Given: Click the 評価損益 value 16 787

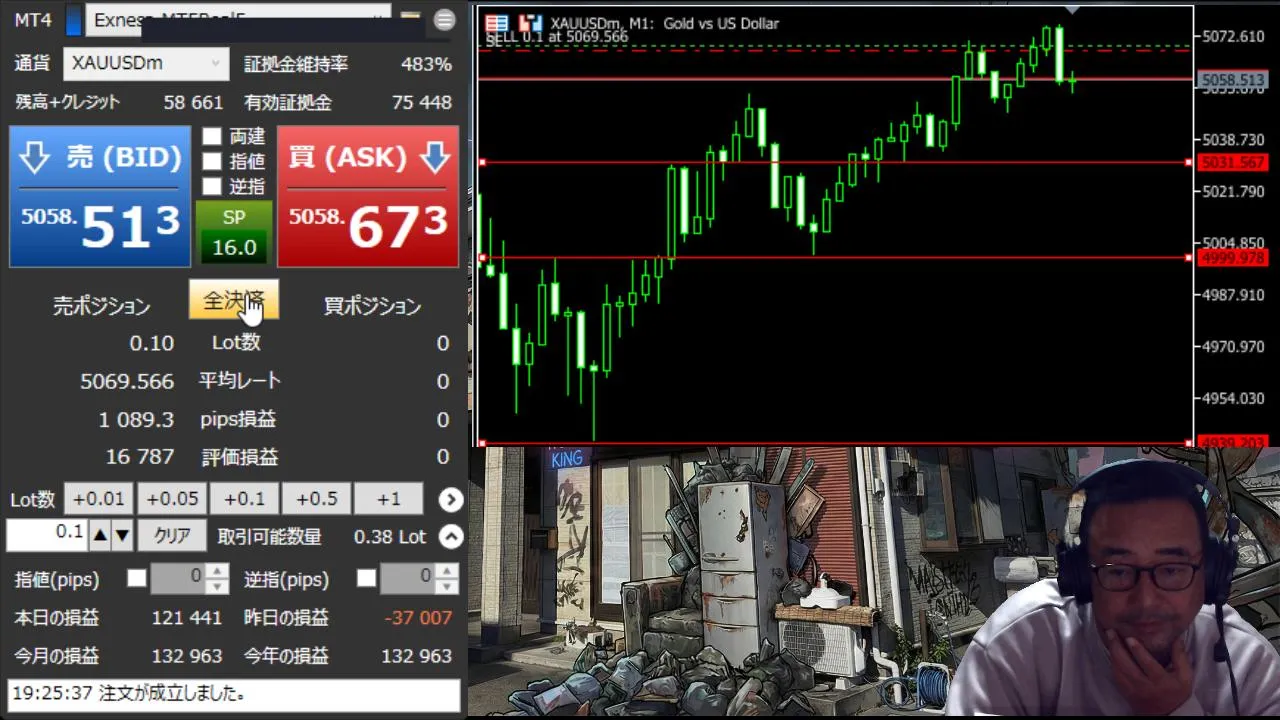Looking at the screenshot, I should 140,457.
